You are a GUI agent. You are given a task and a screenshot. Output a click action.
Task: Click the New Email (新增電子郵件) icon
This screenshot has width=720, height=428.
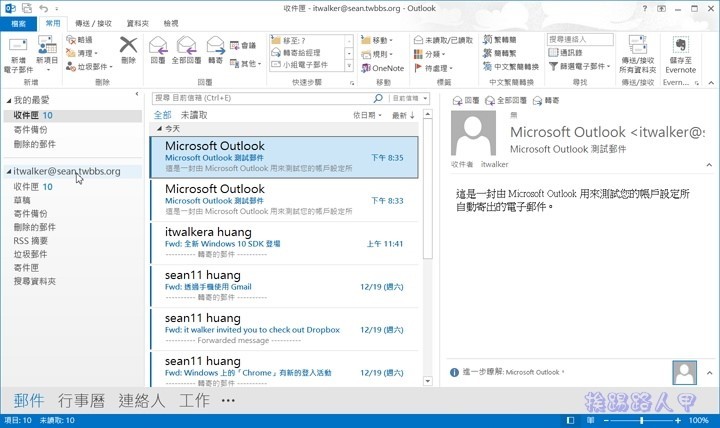point(18,45)
